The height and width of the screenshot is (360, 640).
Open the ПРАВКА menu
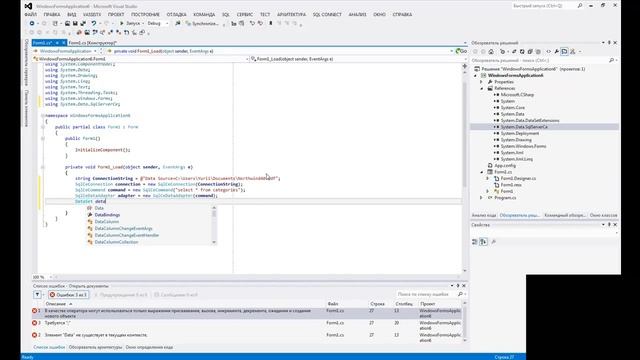tap(52, 14)
